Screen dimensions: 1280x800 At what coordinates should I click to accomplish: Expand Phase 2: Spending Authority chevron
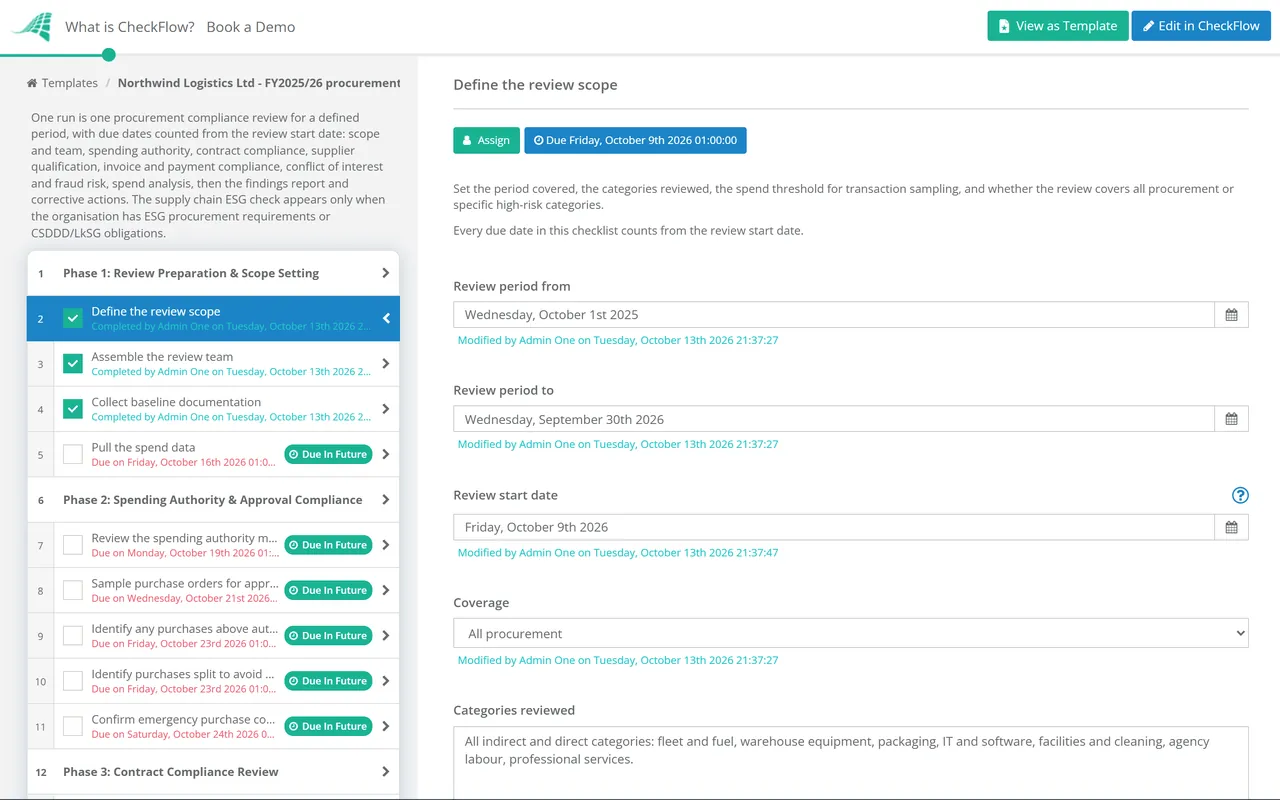pos(386,500)
